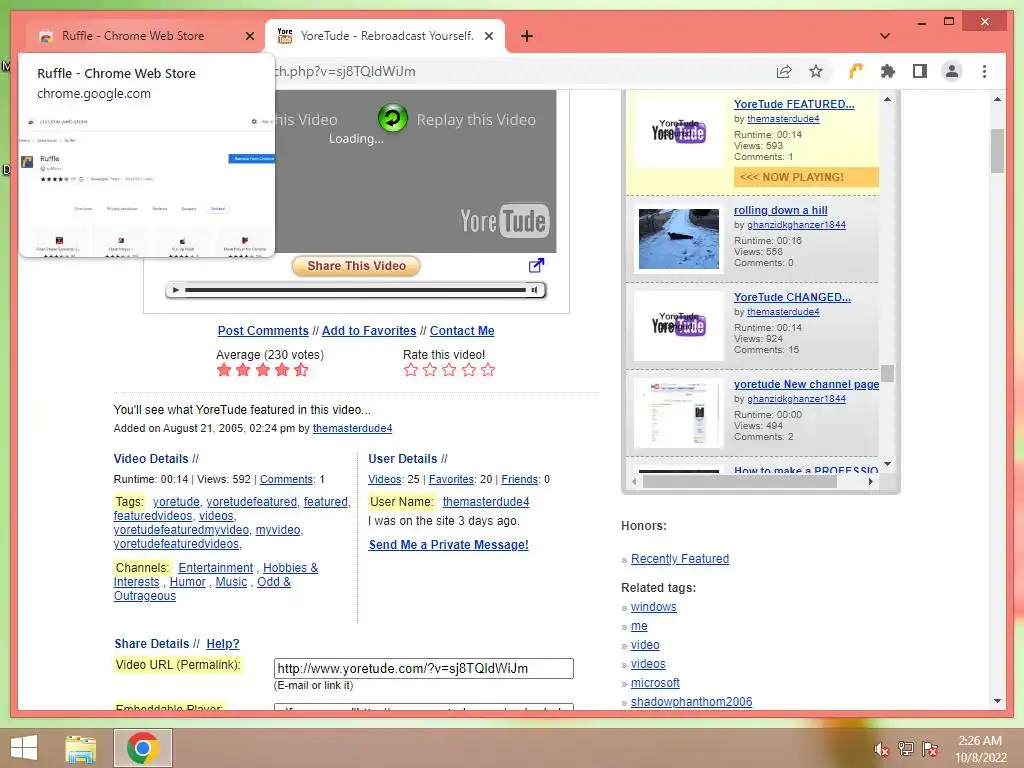Image resolution: width=1024 pixels, height=768 pixels.
Task: Open the Help? link in Share Details
Action: 223,643
